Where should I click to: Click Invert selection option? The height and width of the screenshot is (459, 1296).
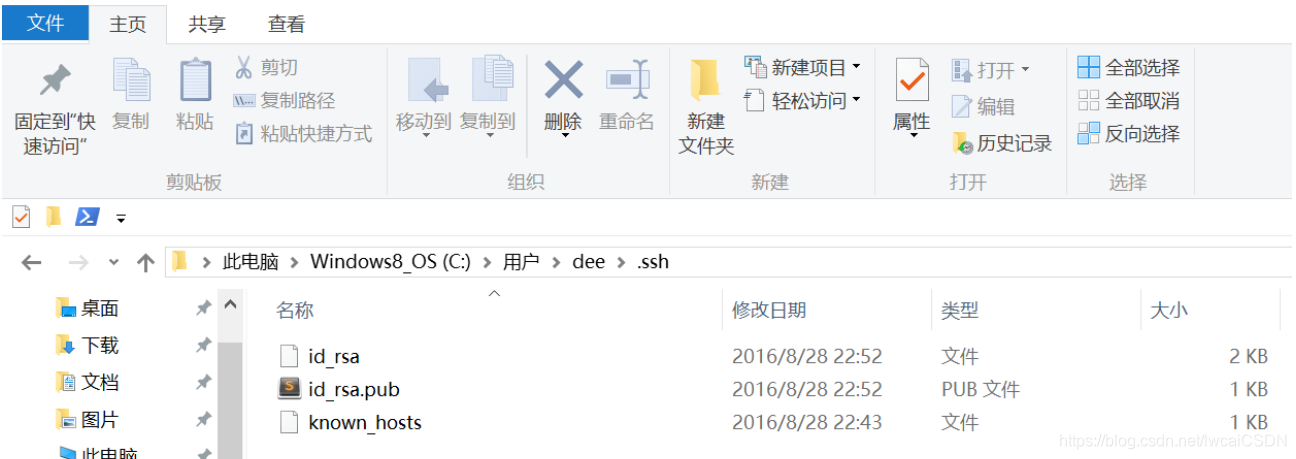pos(1128,134)
